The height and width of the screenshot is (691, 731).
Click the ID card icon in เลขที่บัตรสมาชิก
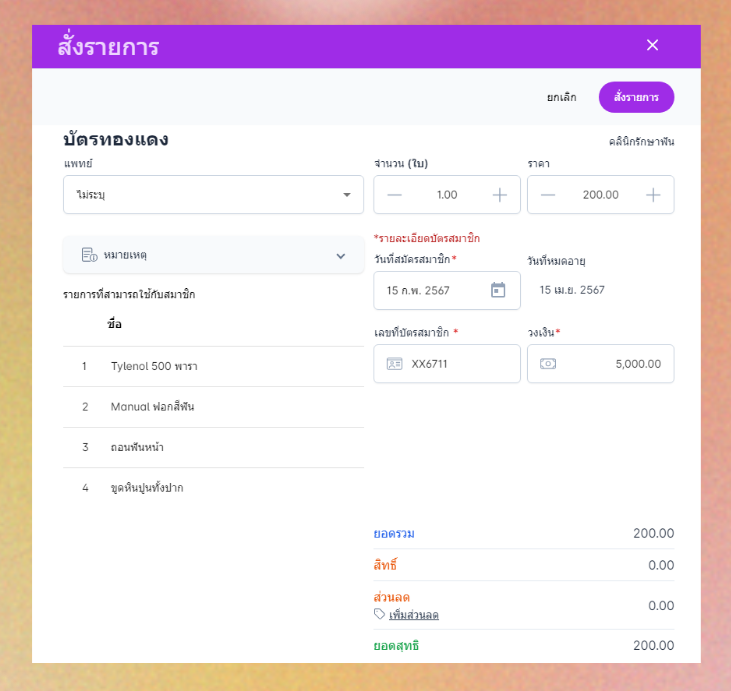(x=394, y=364)
